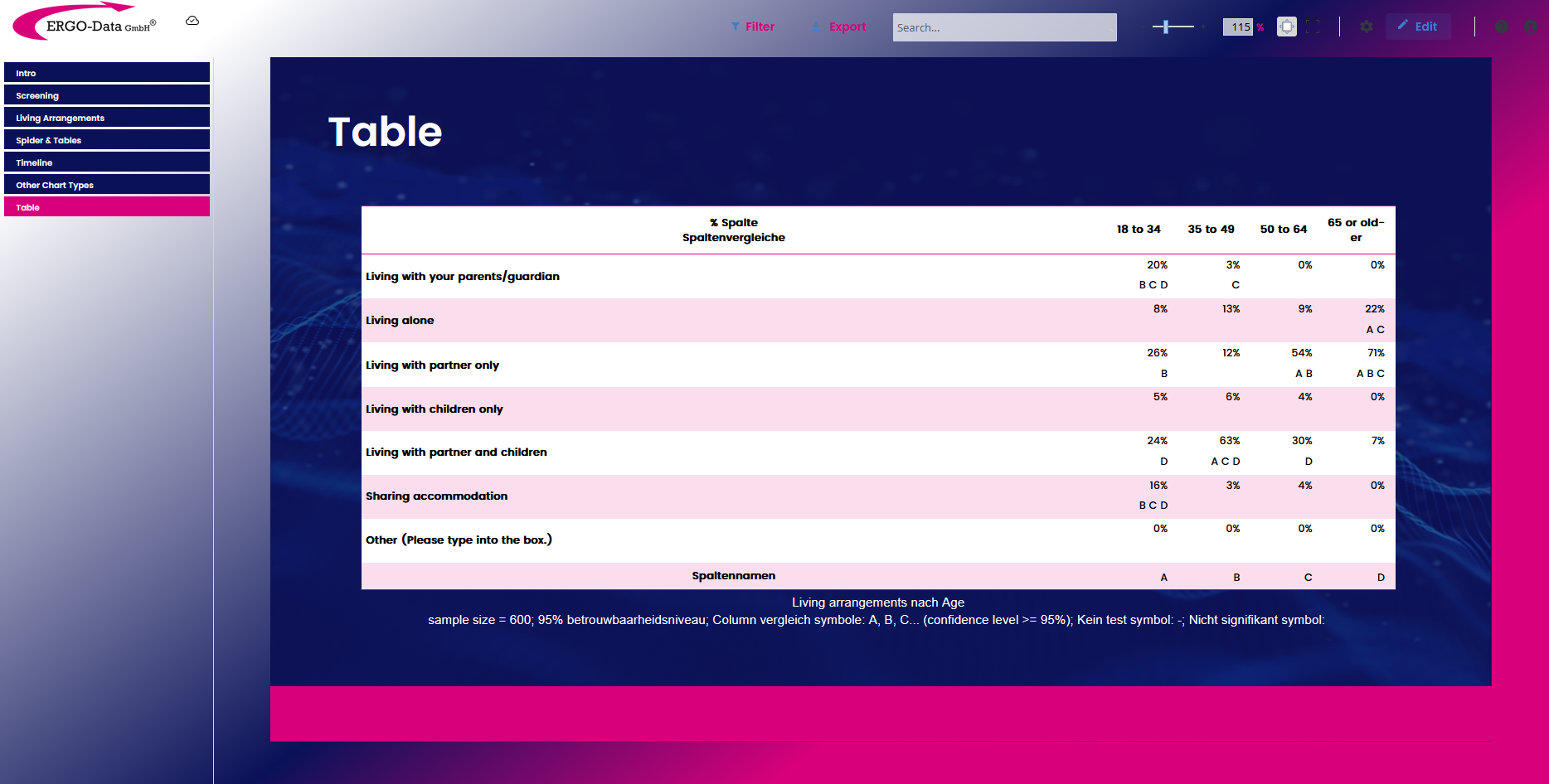This screenshot has width=1549, height=784.
Task: Click the Export button
Action: [x=838, y=27]
